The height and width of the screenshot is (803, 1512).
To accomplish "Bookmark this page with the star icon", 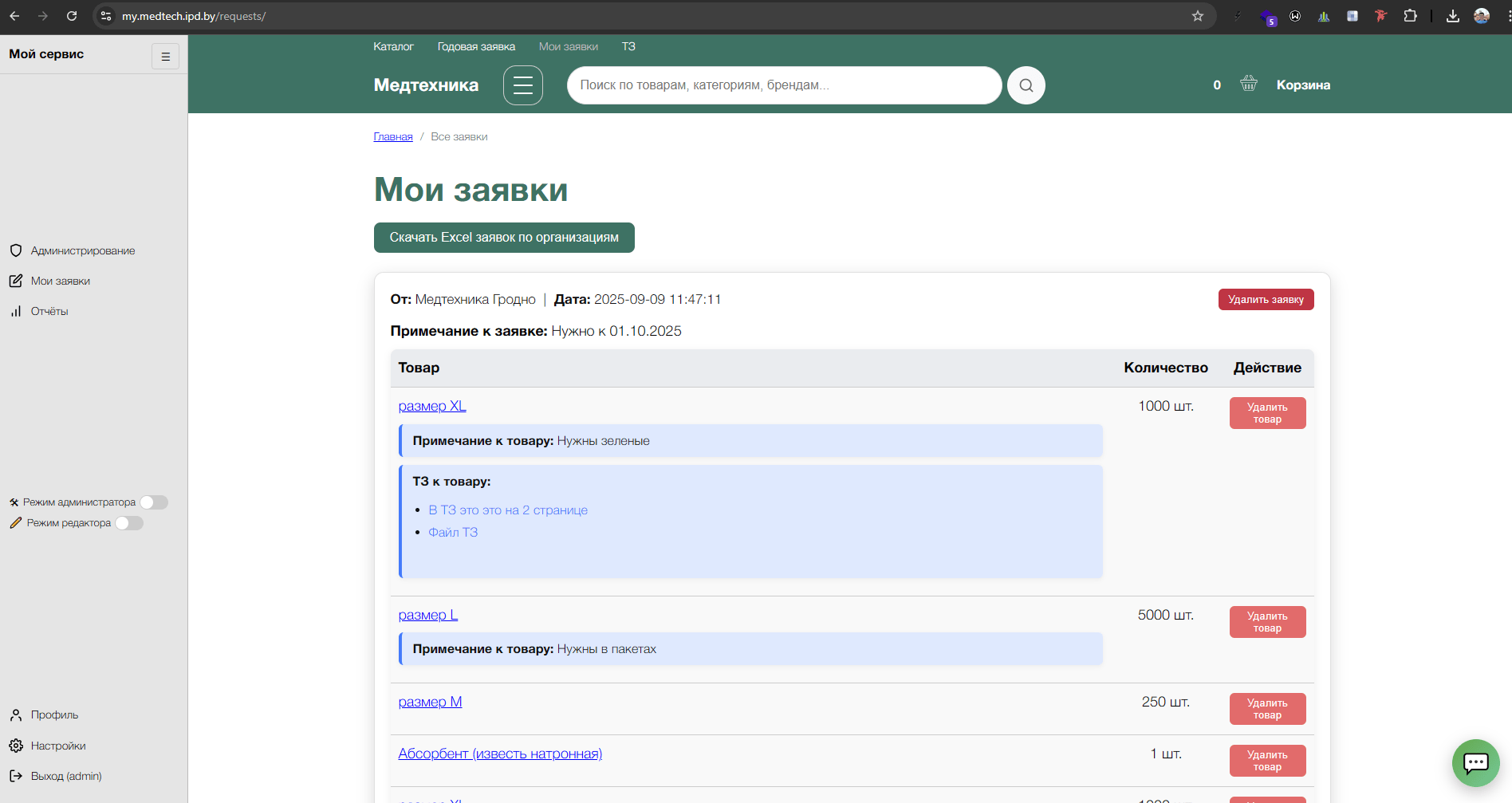I will 1197,16.
